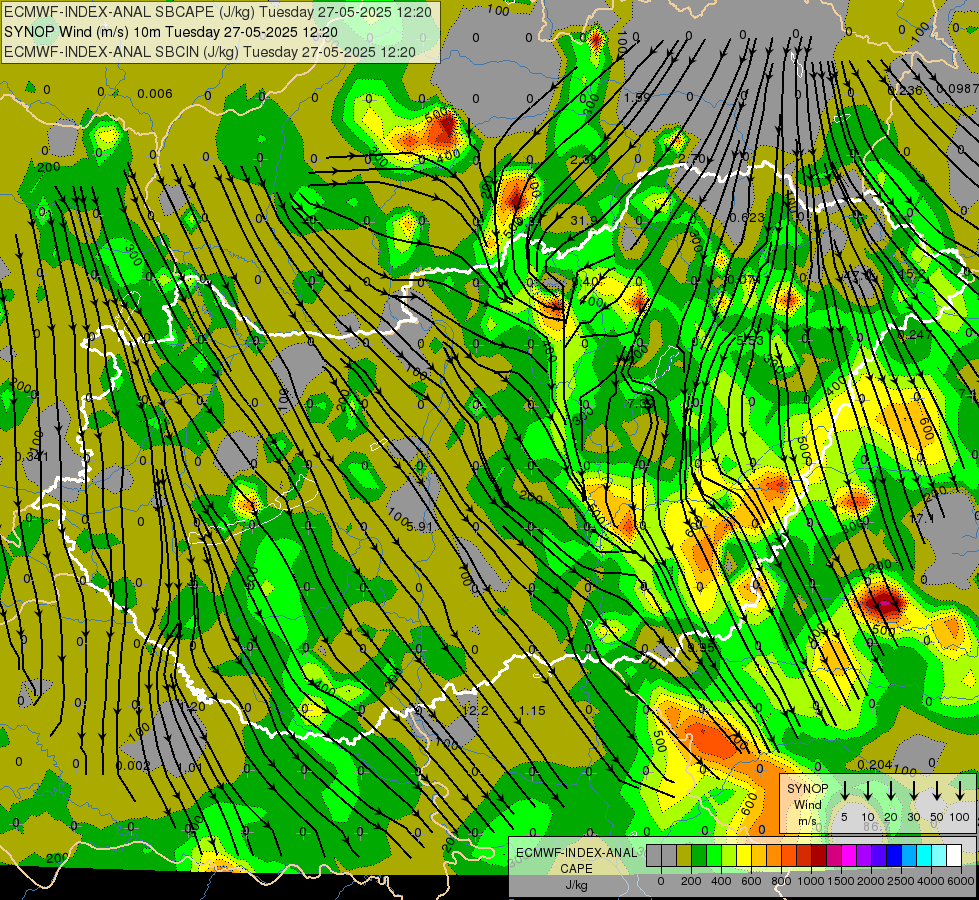
Task: Pick the dark red CAPE legend swatch
Action: coord(819,856)
